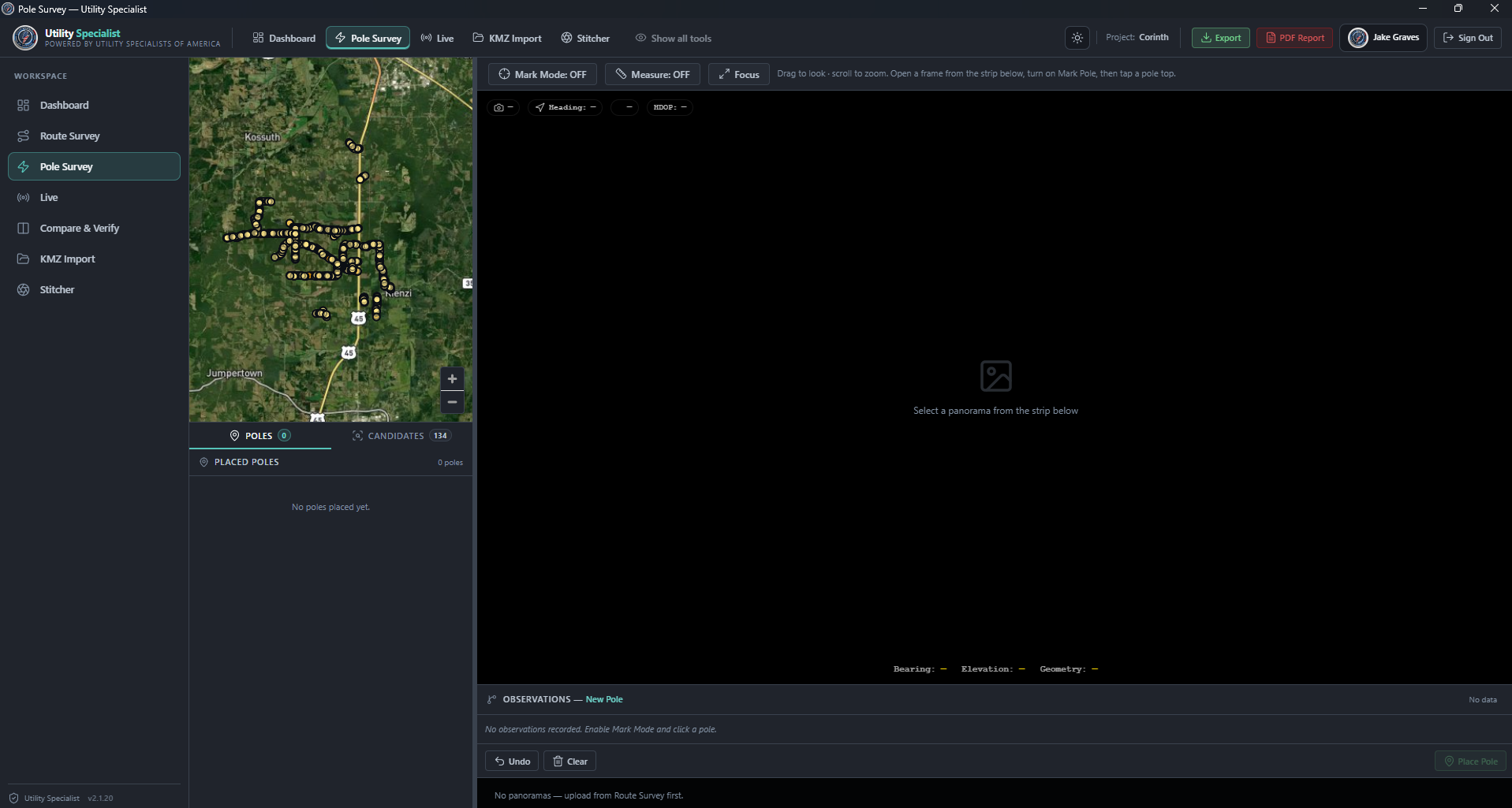Open Route Survey in the sidebar
This screenshot has height=808, width=1512.
coord(94,136)
